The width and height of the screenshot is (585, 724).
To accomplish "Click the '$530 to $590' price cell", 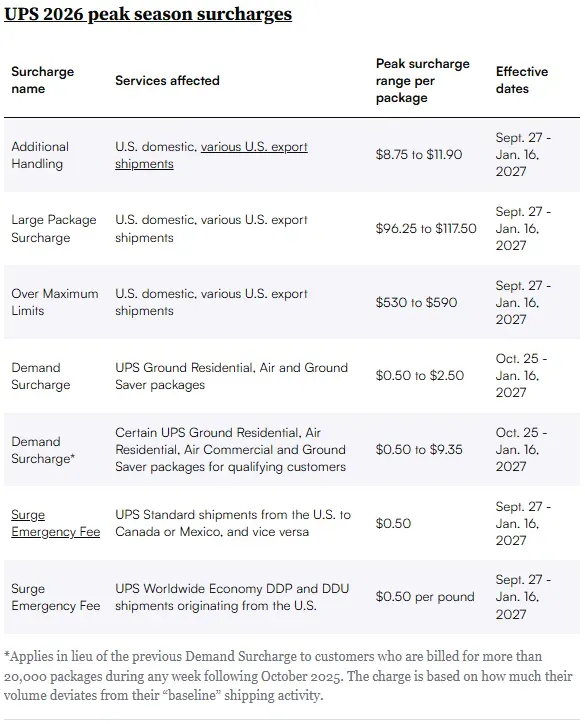I will [x=416, y=302].
